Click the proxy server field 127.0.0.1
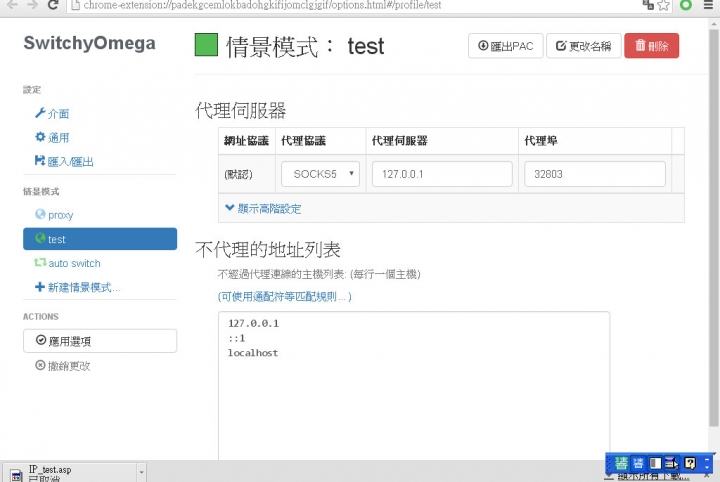 pyautogui.click(x=442, y=174)
